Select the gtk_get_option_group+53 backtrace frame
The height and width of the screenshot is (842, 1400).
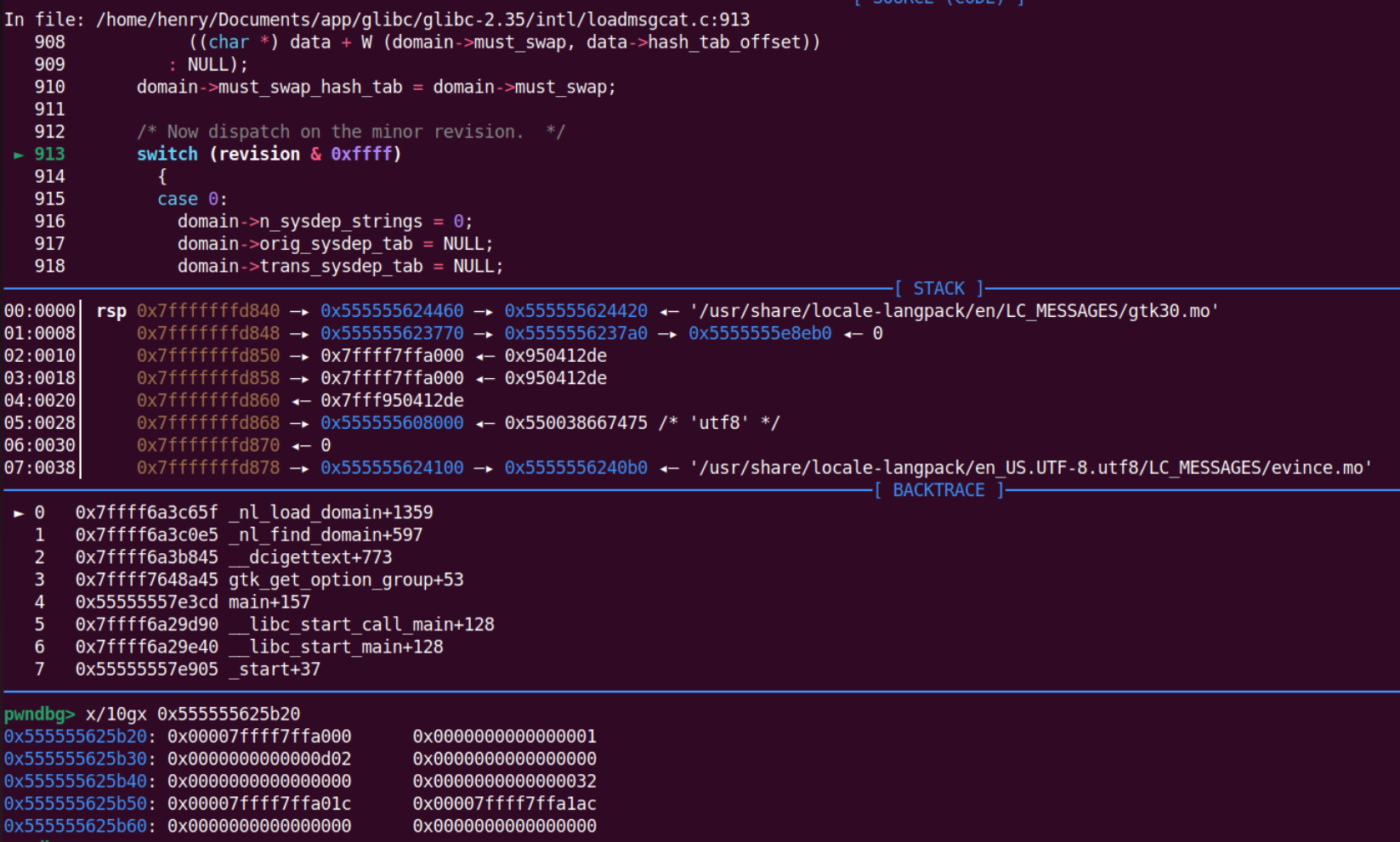coord(346,579)
